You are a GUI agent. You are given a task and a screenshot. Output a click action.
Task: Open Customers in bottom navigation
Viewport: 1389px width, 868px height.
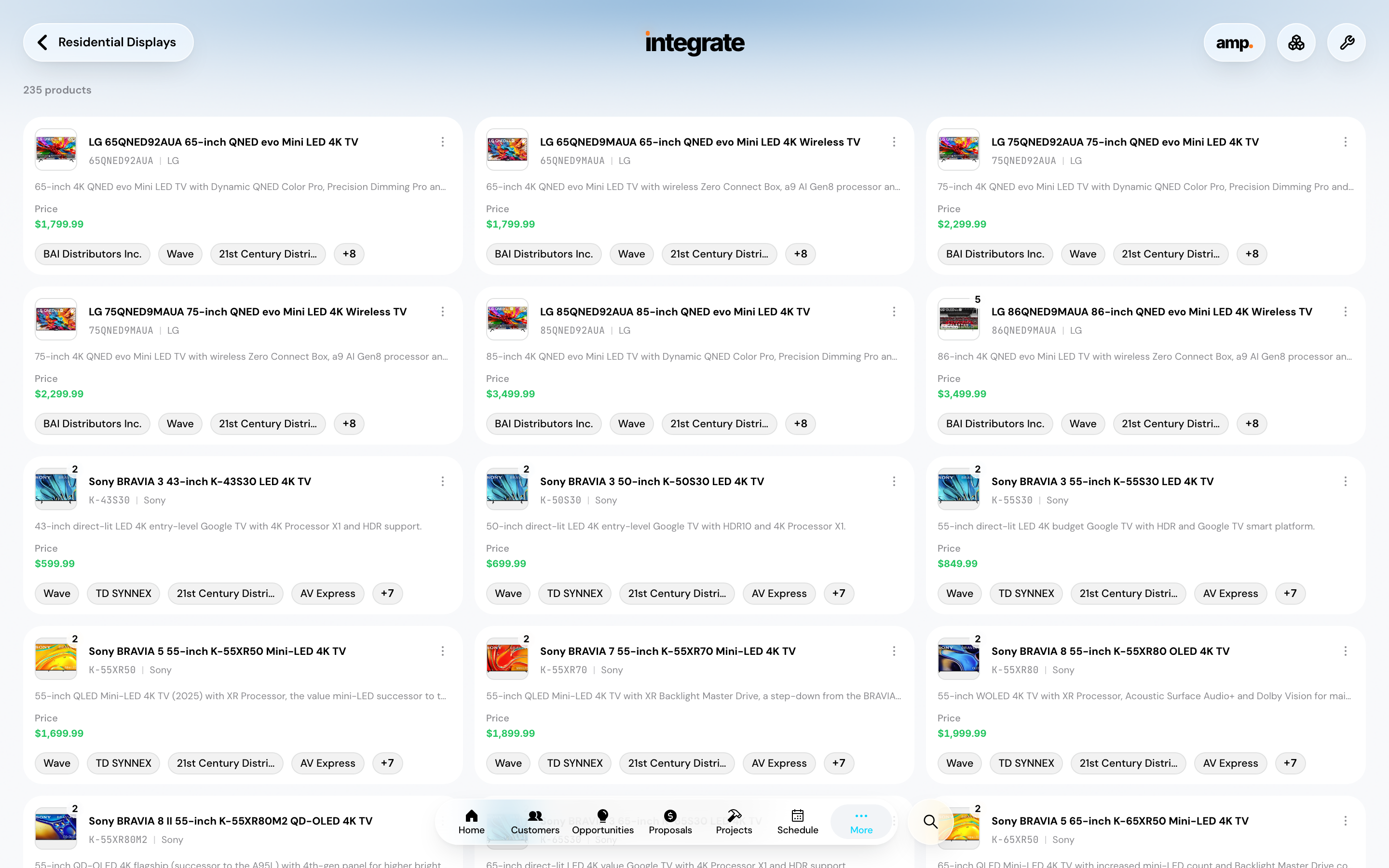(x=535, y=822)
